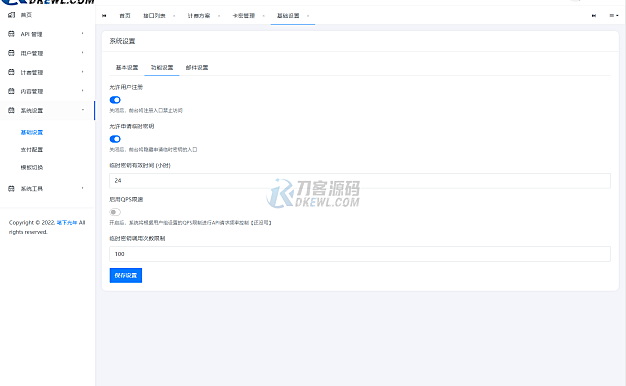Click the 保存设置 button
This screenshot has height=386, width=626.
126,275
